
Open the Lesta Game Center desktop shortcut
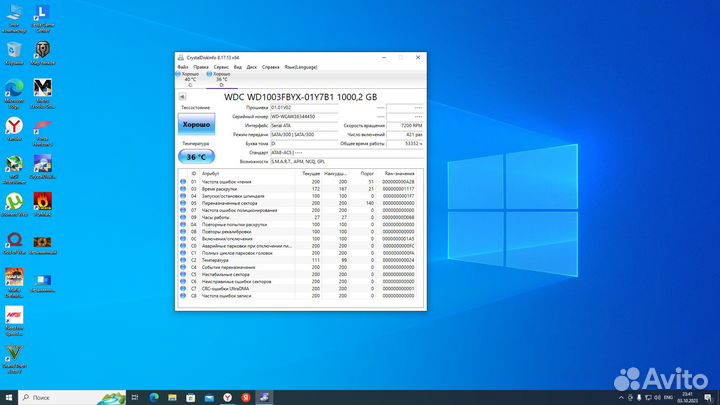tap(42, 19)
